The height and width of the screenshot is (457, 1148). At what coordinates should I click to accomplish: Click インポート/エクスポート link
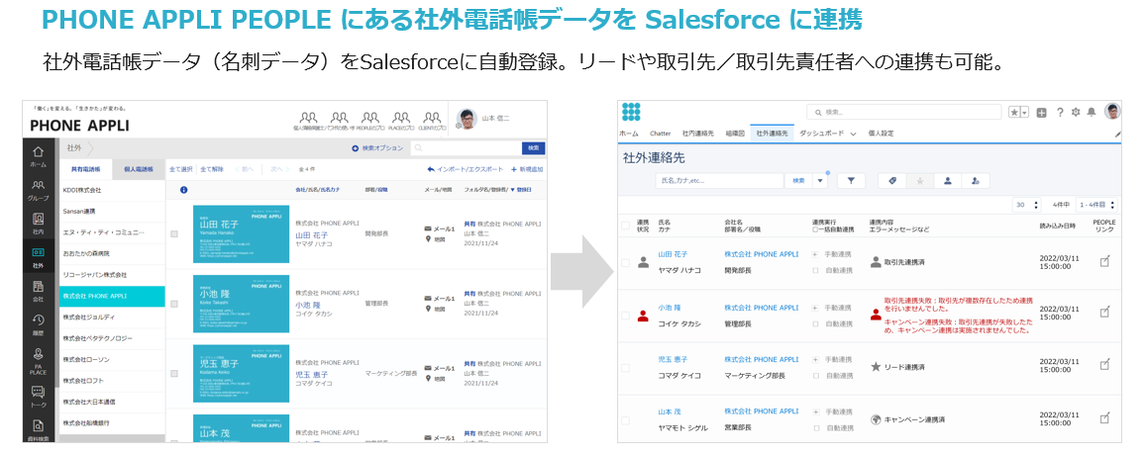pyautogui.click(x=466, y=169)
